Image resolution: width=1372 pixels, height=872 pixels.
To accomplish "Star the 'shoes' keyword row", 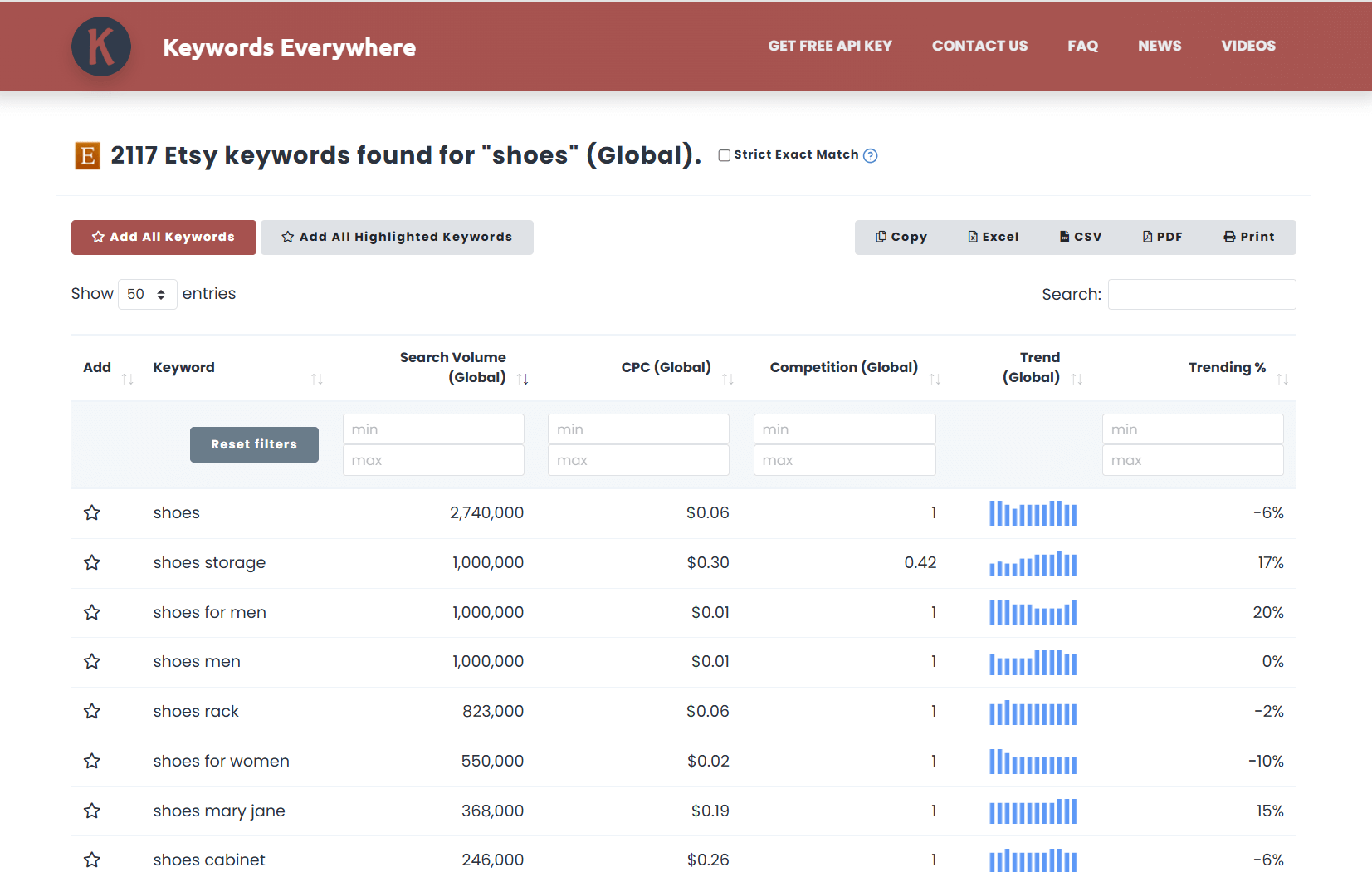I will click(x=92, y=512).
